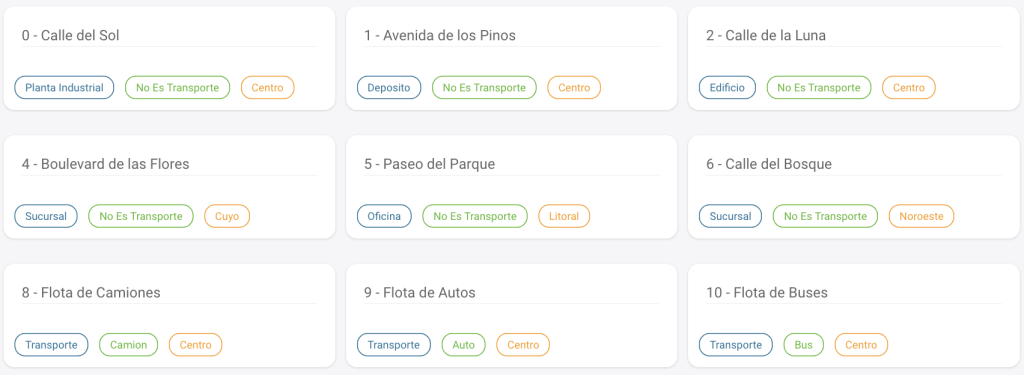The width and height of the screenshot is (1024, 375).
Task: Open the 6 - Calle del Bosque card
Action: pyautogui.click(x=854, y=187)
